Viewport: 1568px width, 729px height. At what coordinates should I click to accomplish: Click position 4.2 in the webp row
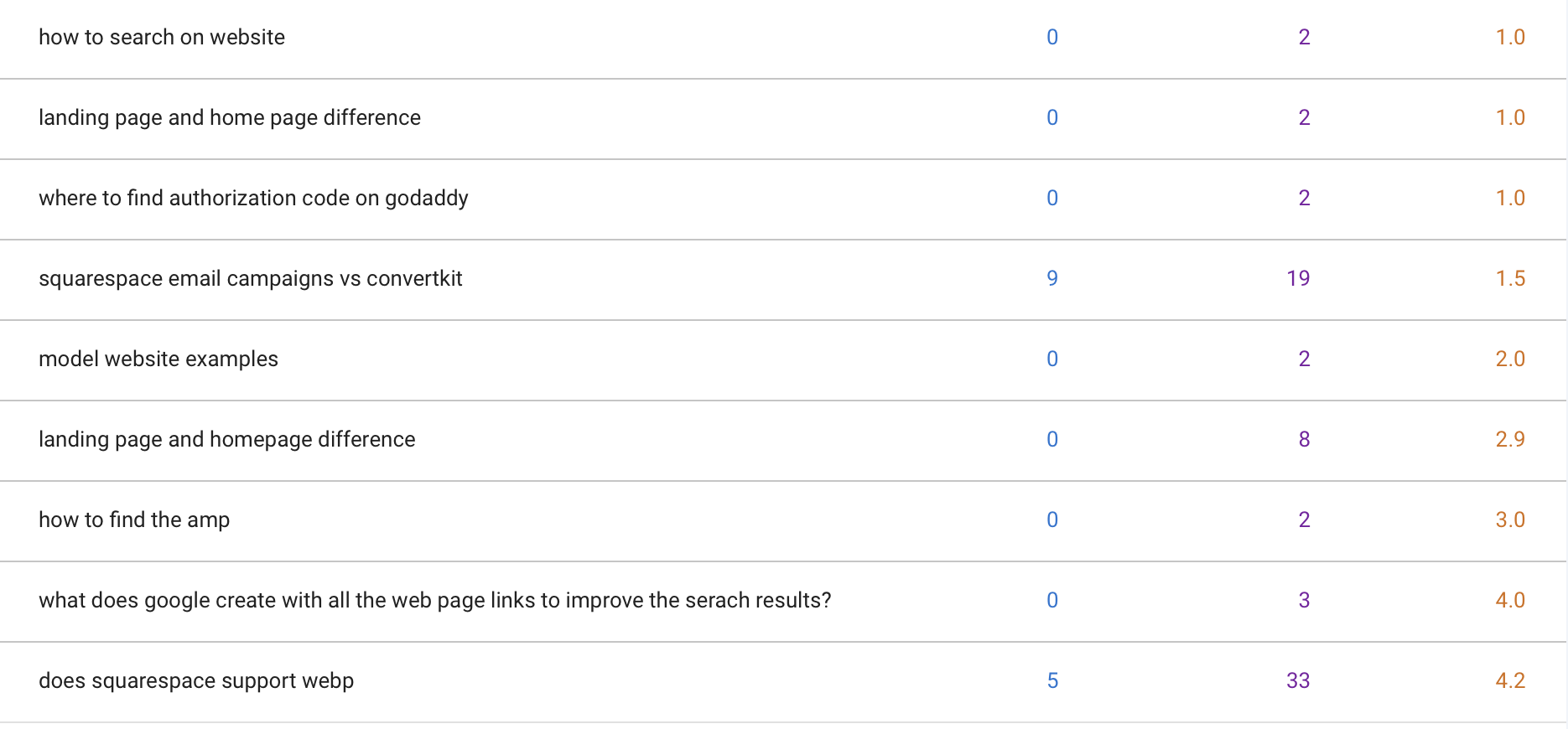pos(1510,680)
